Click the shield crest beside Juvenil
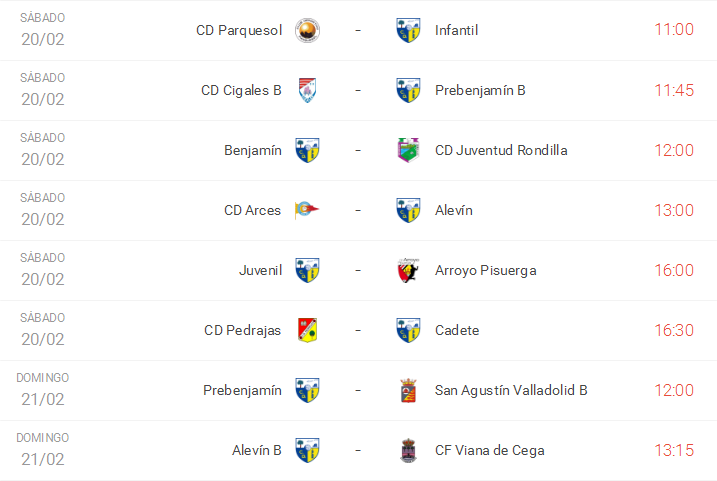 pyautogui.click(x=307, y=270)
